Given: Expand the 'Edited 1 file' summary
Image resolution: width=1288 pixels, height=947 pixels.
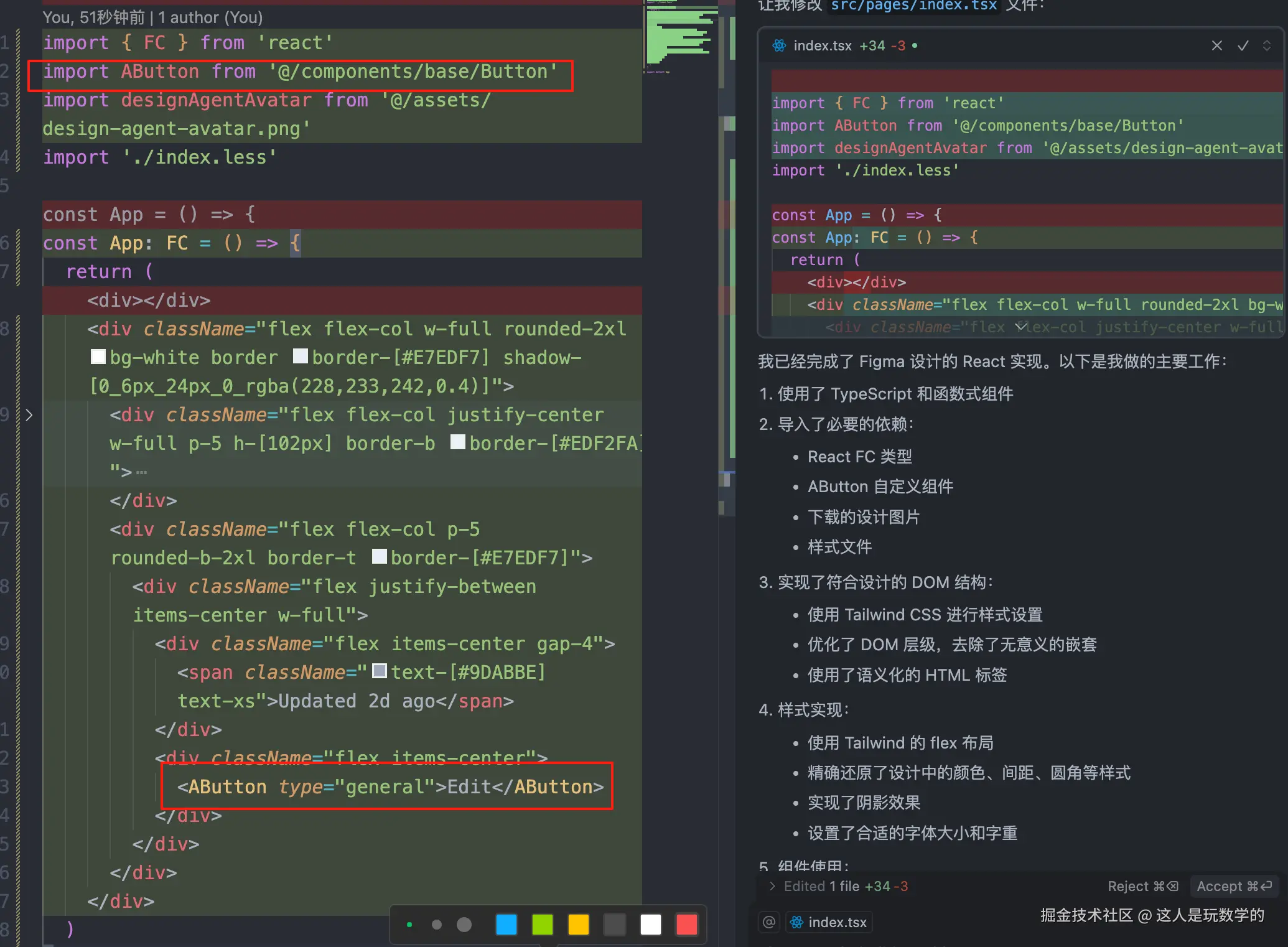Looking at the screenshot, I should coord(772,886).
